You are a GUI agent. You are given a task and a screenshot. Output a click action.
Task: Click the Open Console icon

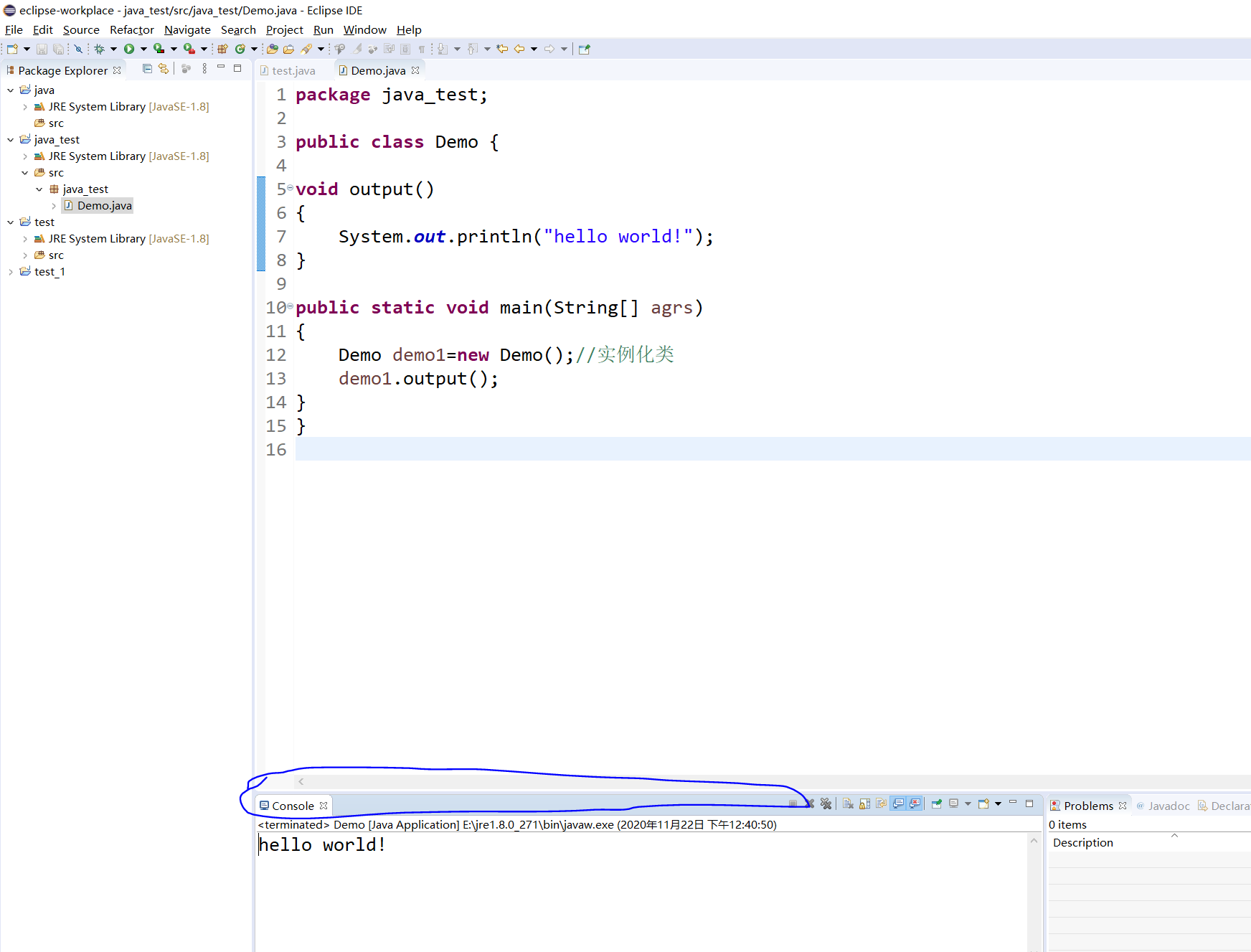(x=983, y=803)
